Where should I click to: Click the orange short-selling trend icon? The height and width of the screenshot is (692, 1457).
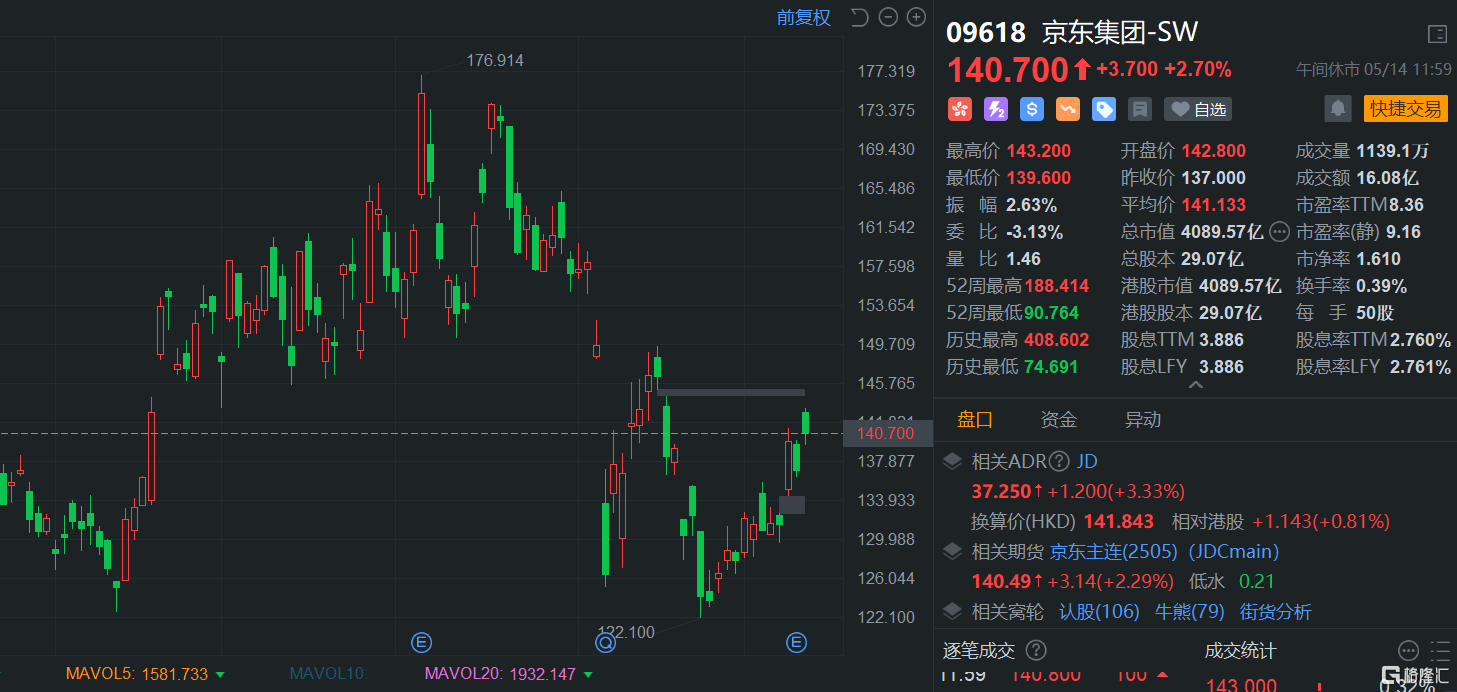1068,109
